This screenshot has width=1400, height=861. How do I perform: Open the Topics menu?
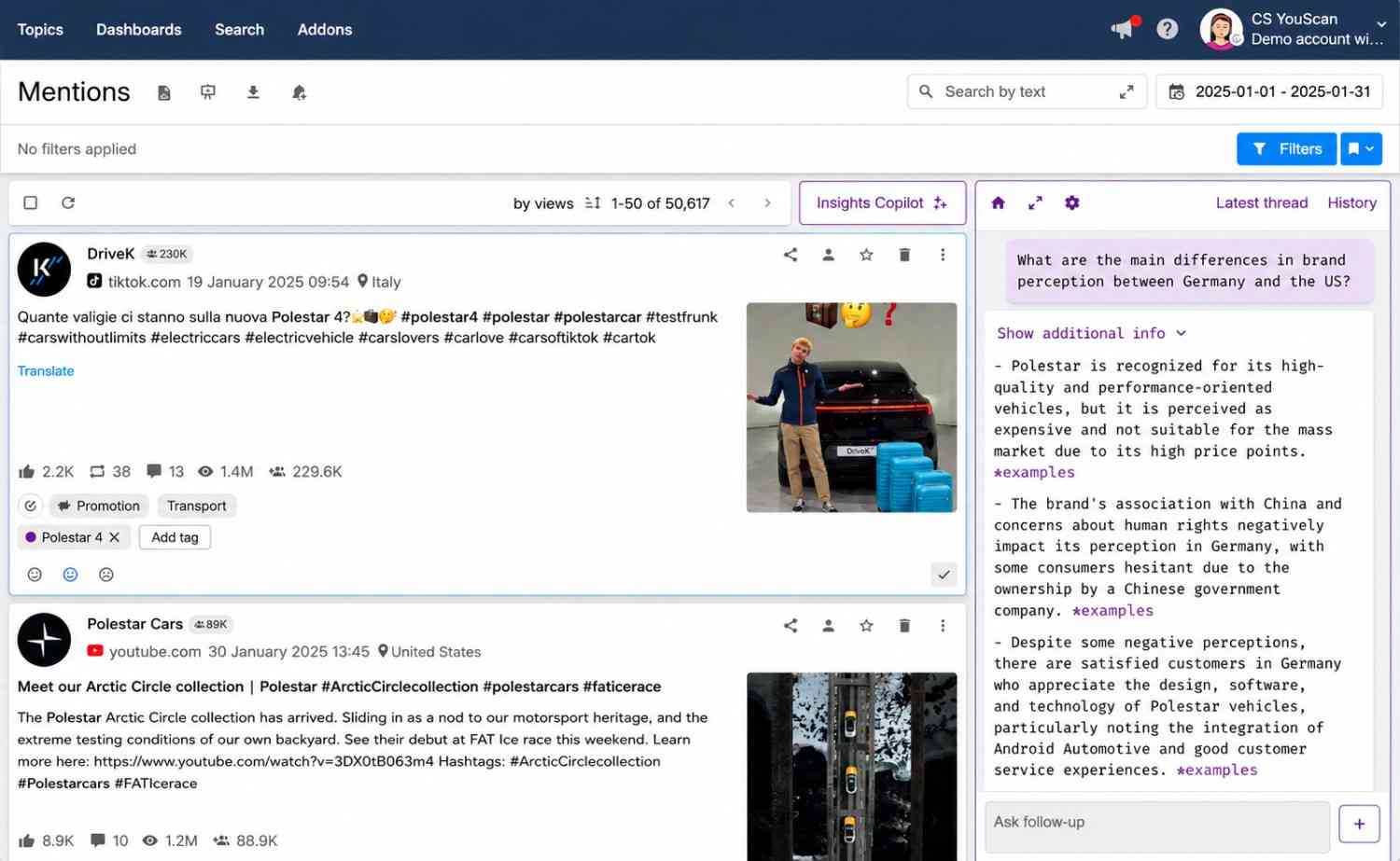[x=40, y=29]
